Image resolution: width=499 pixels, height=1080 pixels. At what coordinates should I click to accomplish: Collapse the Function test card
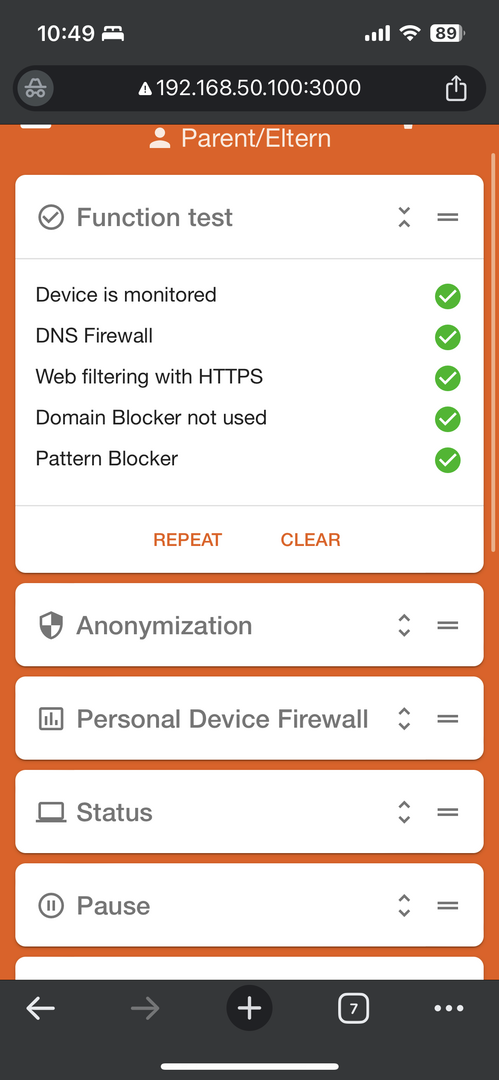(x=405, y=217)
